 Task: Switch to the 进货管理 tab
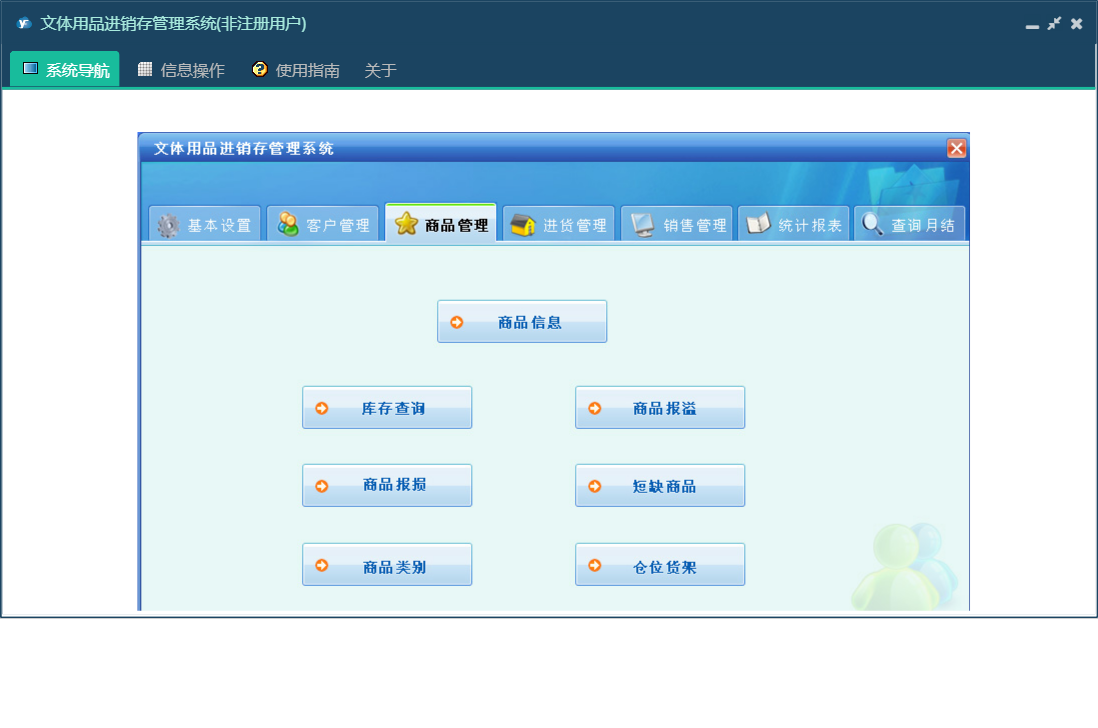[x=559, y=224]
